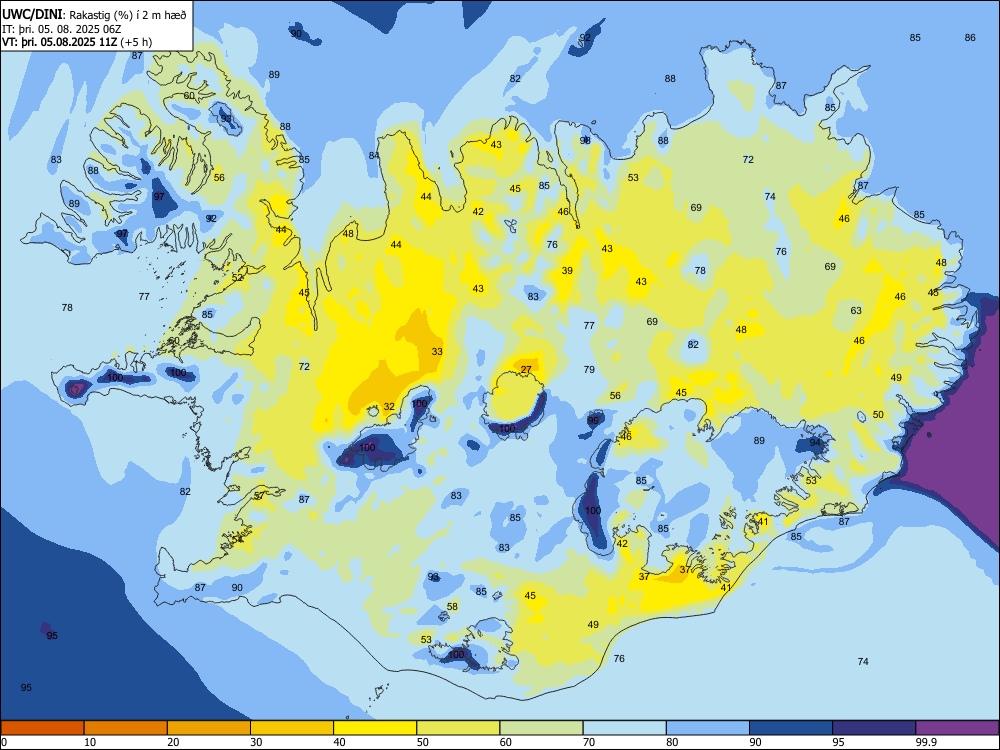Viewport: 1000px width, 750px height.
Task: Click the '39' humidity value on the map
Action: pyautogui.click(x=567, y=270)
